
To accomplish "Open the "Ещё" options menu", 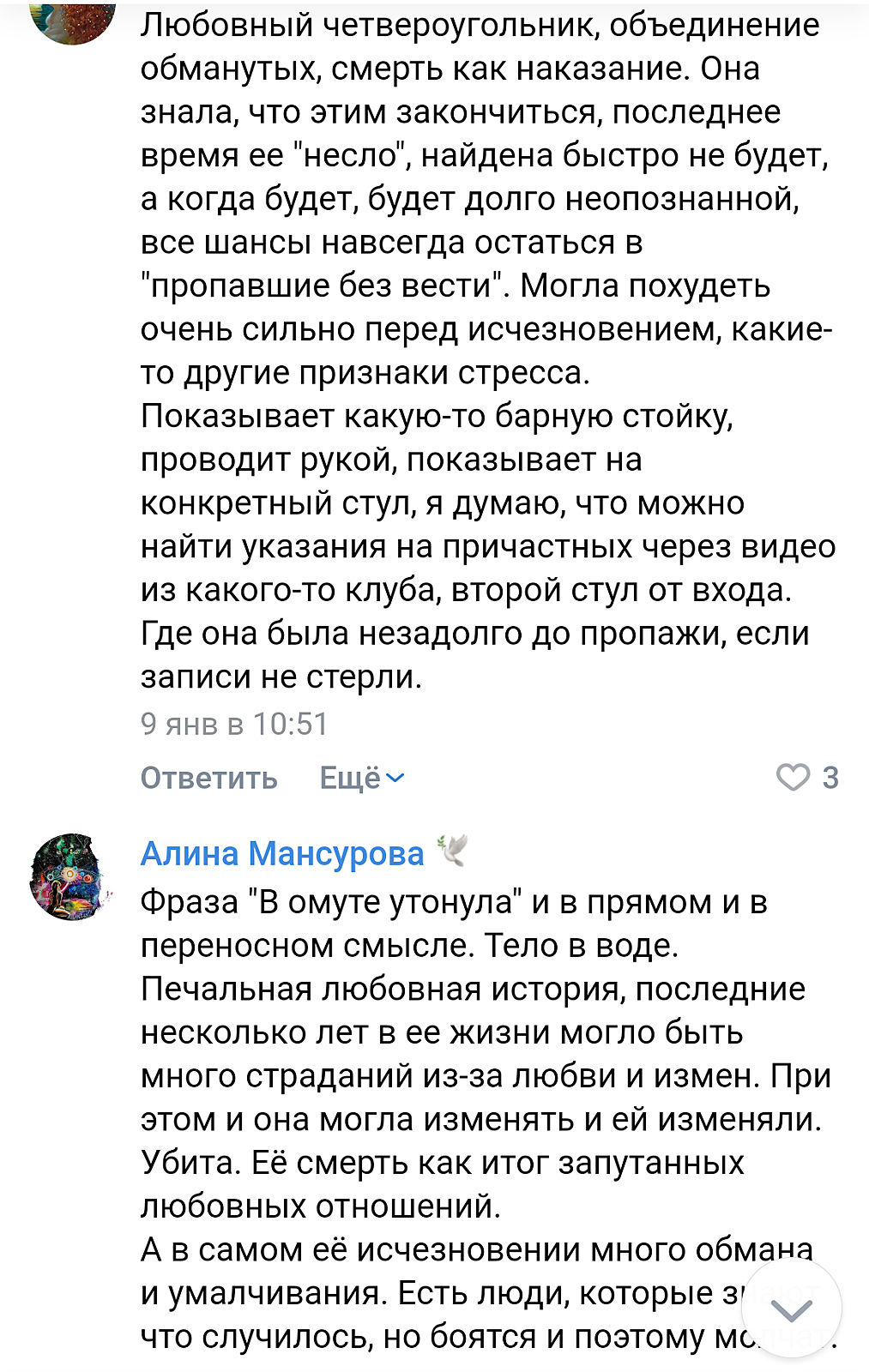I will (350, 778).
